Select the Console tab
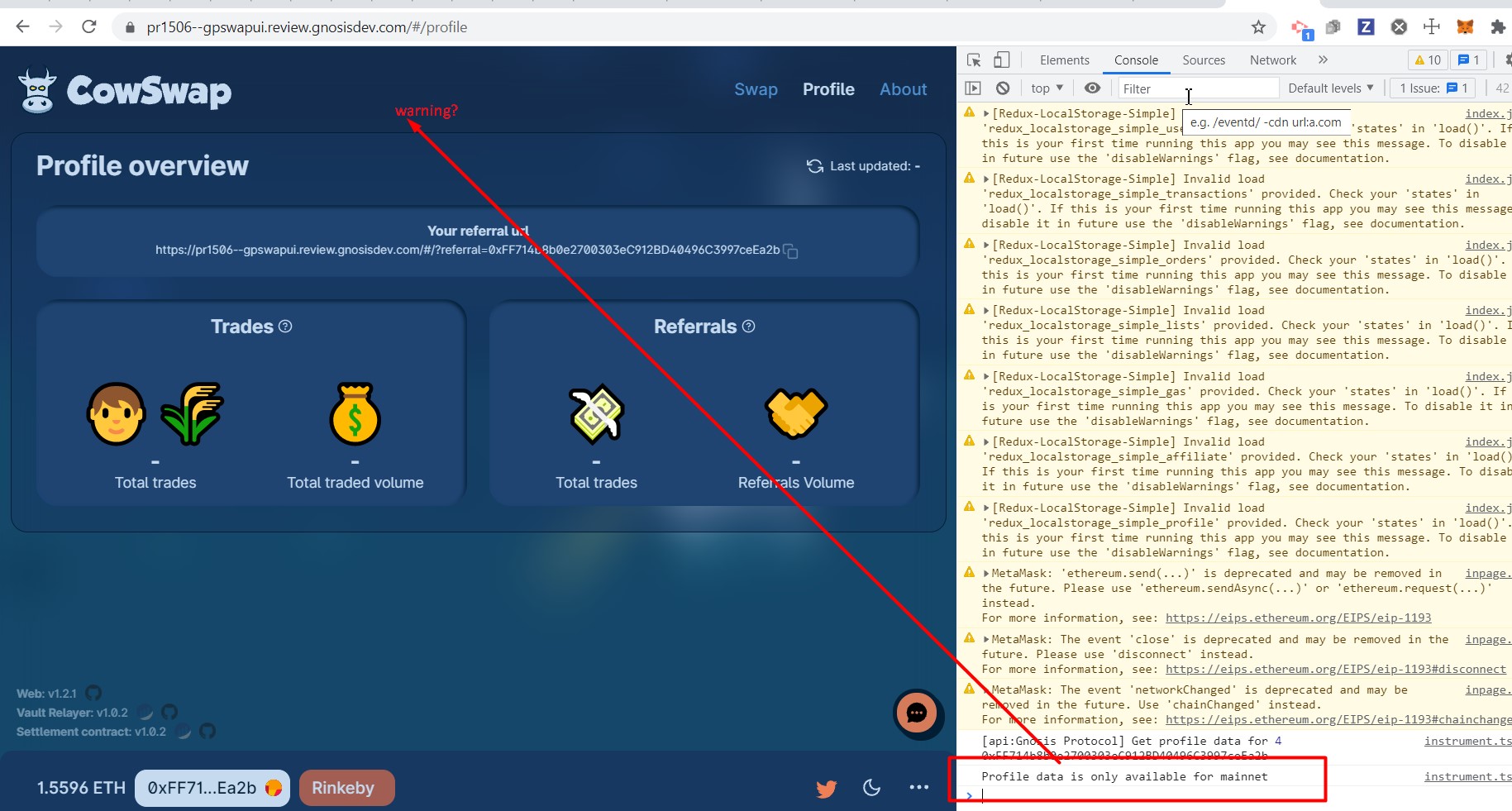This screenshot has width=1512, height=811. (x=1136, y=60)
